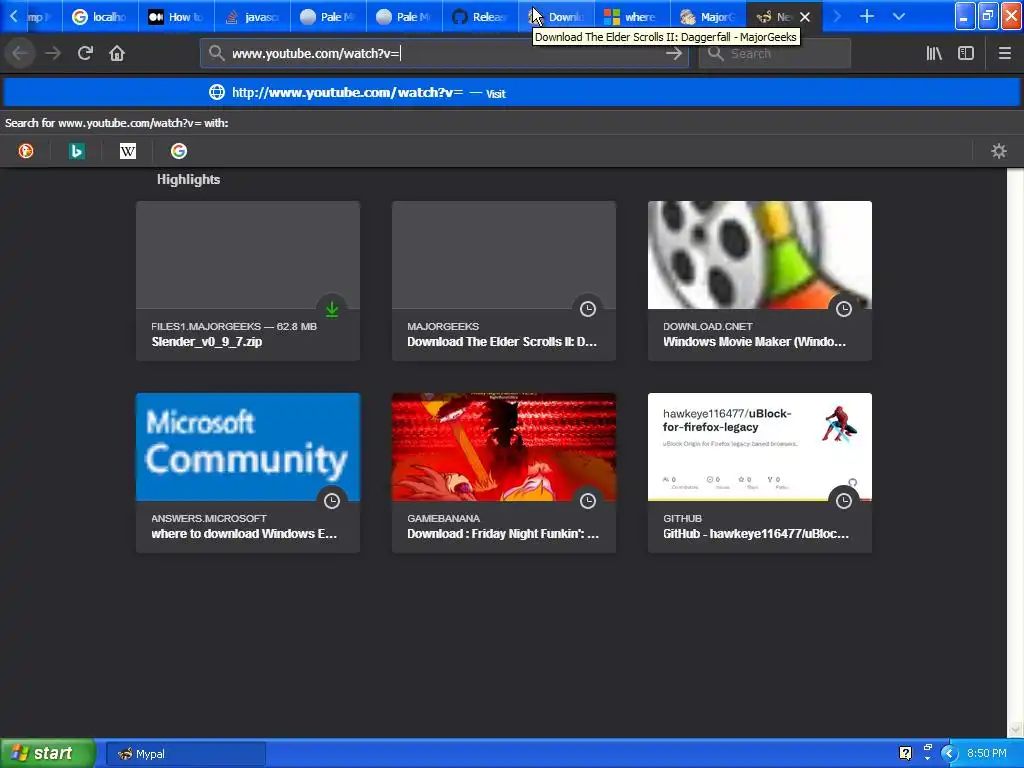The image size is (1024, 768).
Task: Switch to the 'where' Microsoft tab
Action: tap(632, 16)
